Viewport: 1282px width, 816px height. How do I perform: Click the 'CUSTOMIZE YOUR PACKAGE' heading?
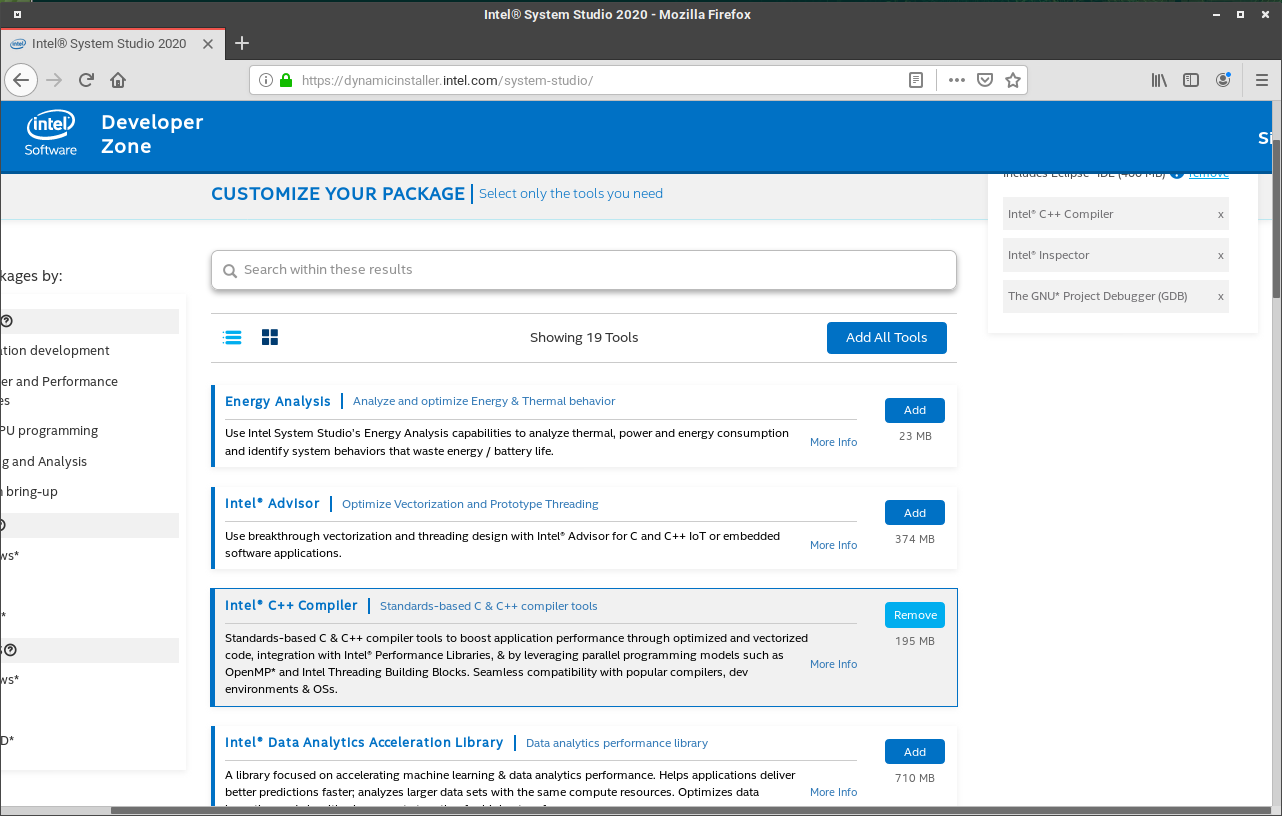click(x=338, y=194)
